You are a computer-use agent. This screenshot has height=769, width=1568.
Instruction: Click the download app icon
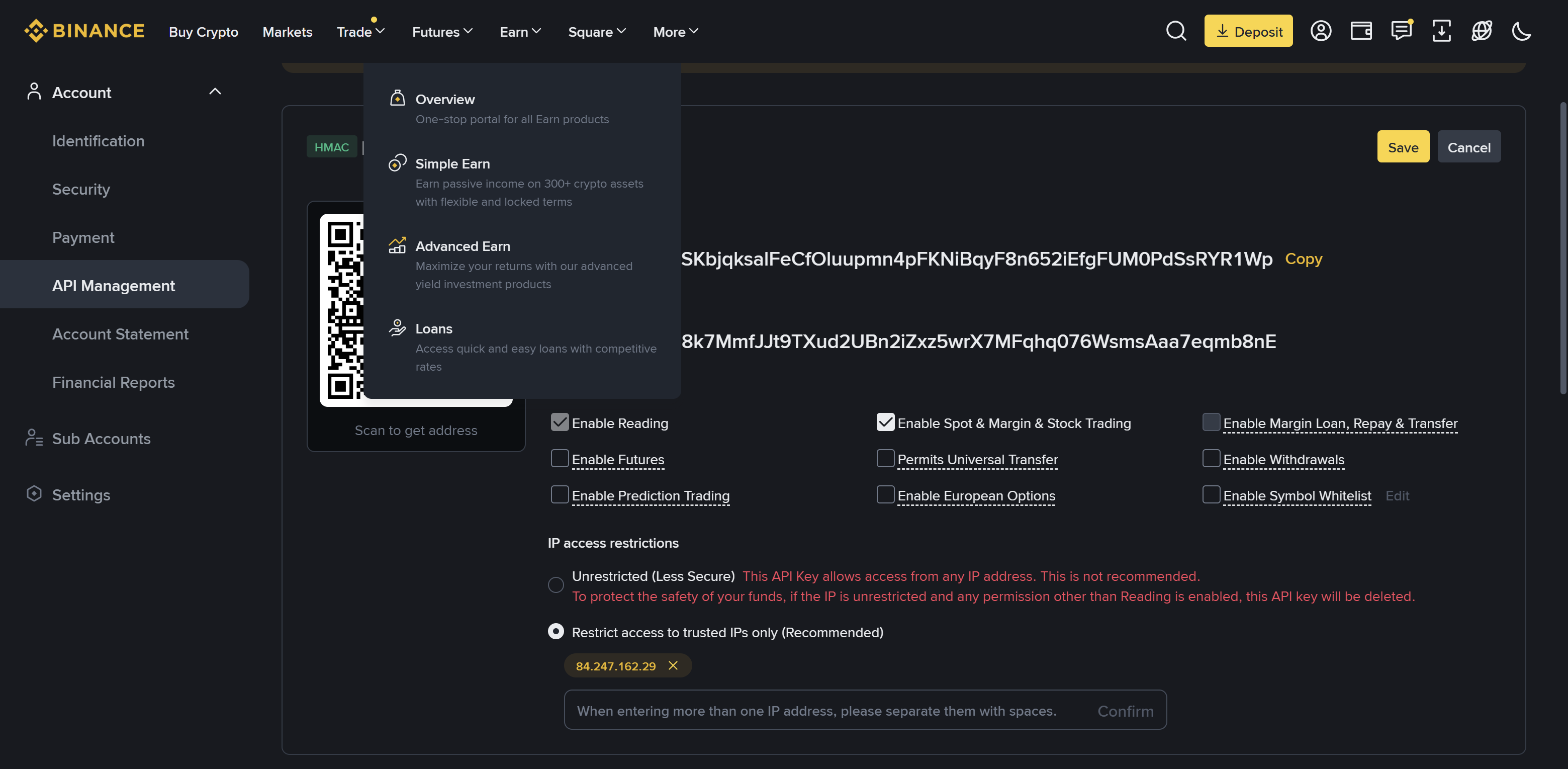[x=1441, y=31]
